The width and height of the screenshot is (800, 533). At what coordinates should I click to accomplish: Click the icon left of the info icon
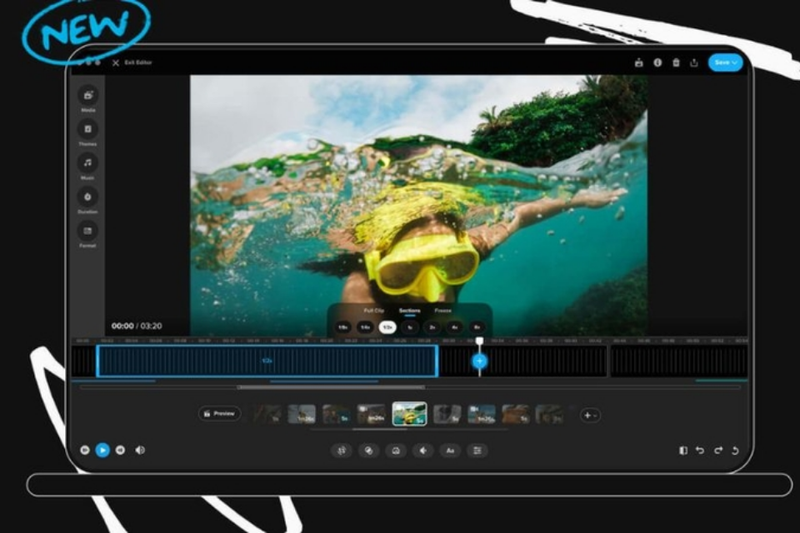click(639, 62)
